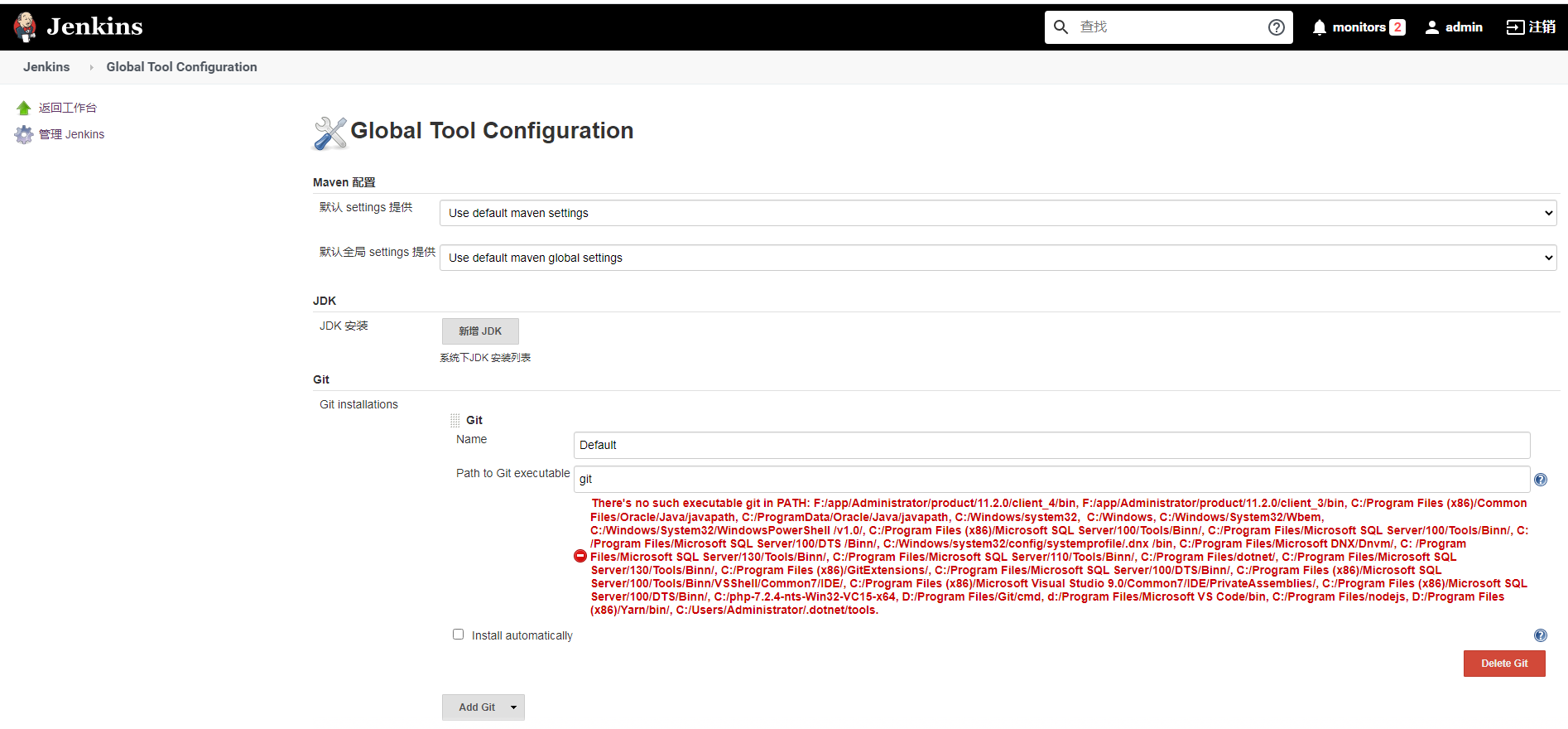Click the admin user icon

pyautogui.click(x=1431, y=27)
